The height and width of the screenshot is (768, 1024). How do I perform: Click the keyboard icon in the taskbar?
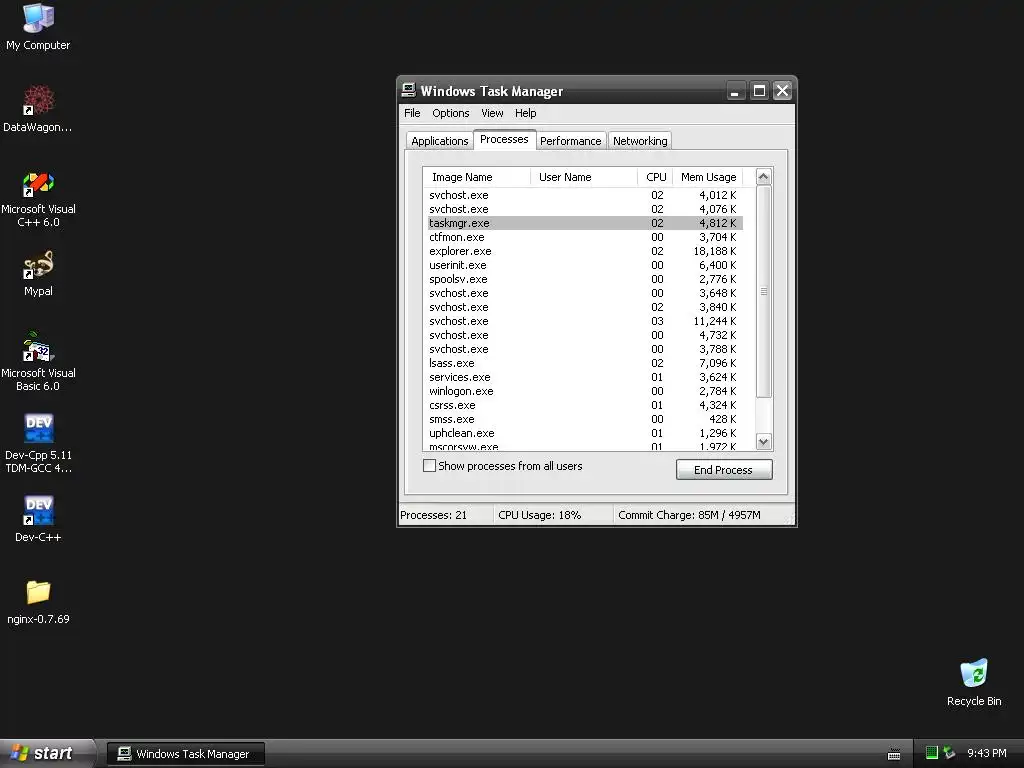pyautogui.click(x=894, y=754)
